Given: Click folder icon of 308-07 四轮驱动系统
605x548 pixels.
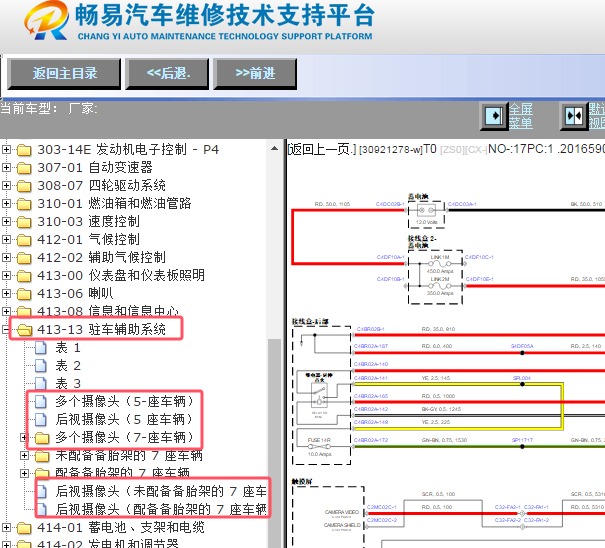Looking at the screenshot, I should [x=24, y=186].
